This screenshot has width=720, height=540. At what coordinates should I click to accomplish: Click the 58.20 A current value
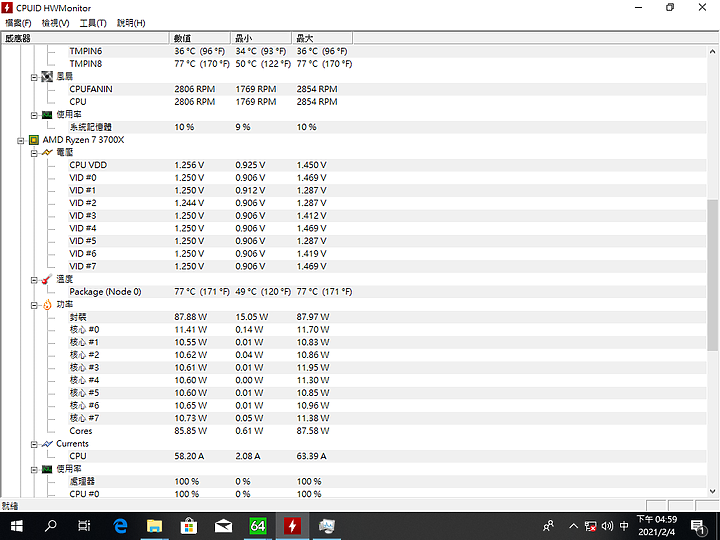[x=189, y=456]
